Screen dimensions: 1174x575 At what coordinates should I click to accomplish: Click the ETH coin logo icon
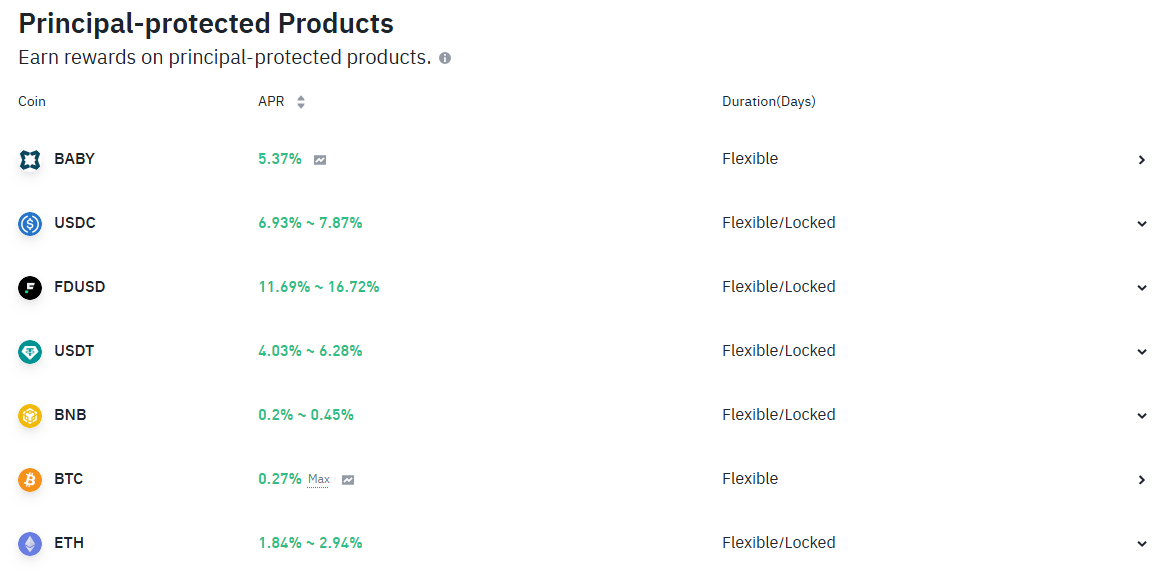(30, 544)
